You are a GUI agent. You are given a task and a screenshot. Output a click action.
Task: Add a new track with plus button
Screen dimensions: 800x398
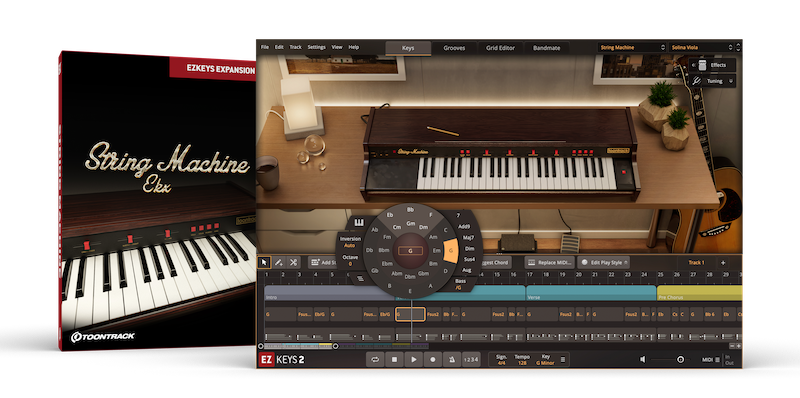(x=723, y=263)
